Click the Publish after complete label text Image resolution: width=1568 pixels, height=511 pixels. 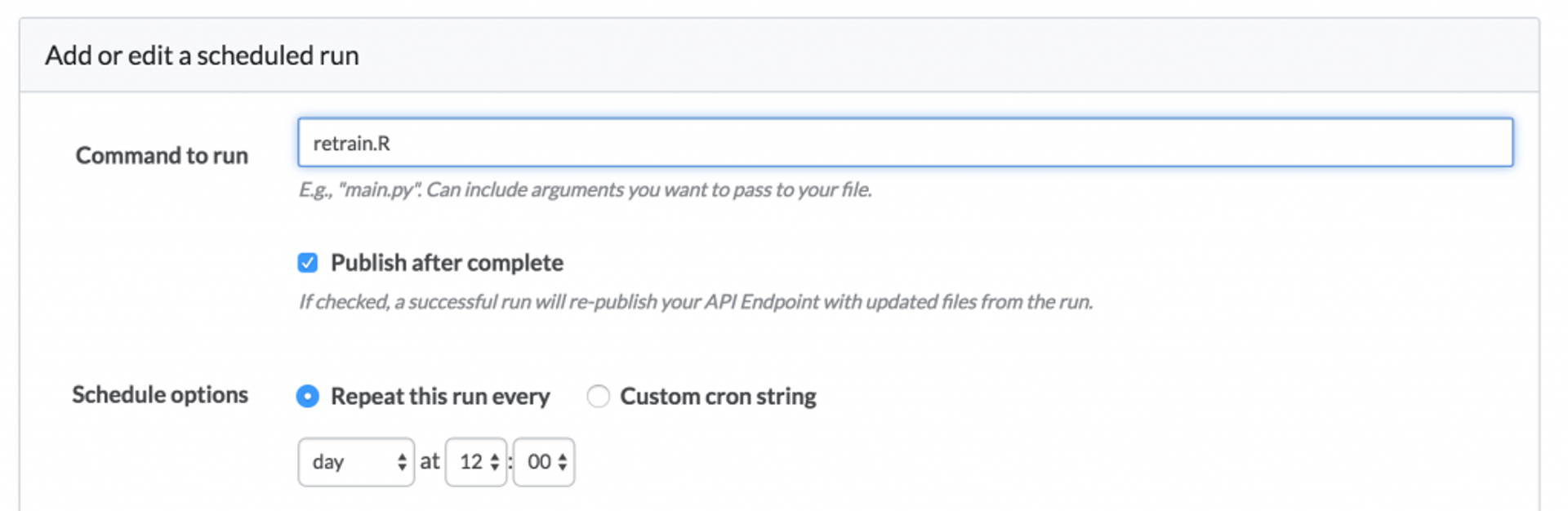447,263
